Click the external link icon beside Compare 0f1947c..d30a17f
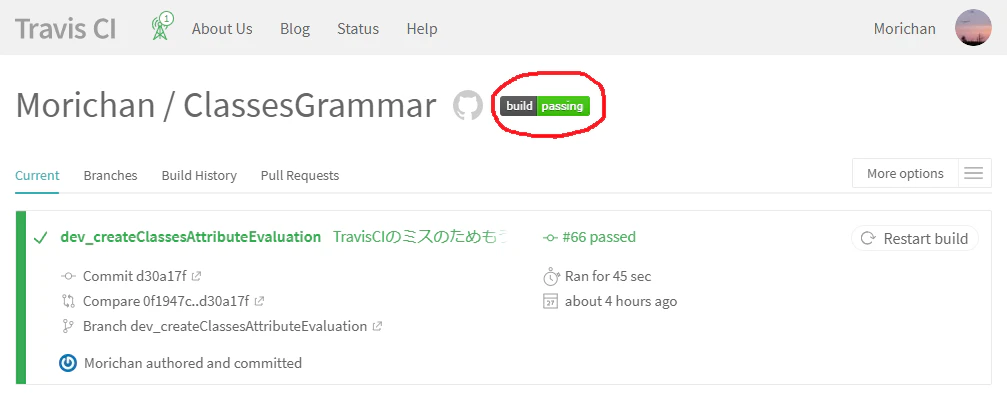Image resolution: width=1007 pixels, height=396 pixels. point(259,301)
